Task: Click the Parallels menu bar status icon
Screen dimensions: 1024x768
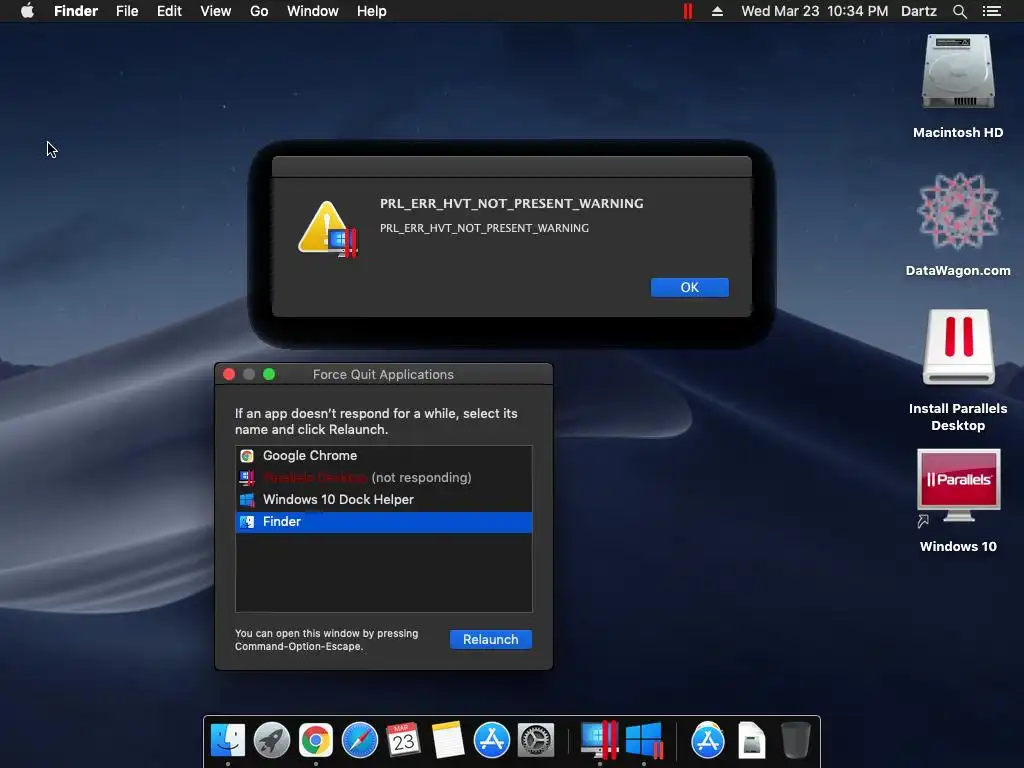Action: pos(688,11)
